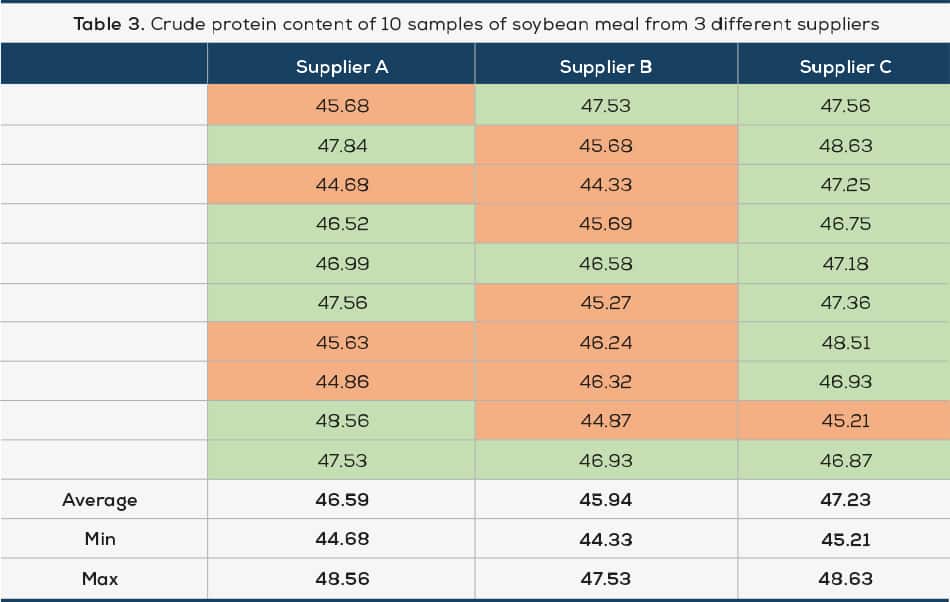Click the Supplier A column header
Image resolution: width=950 pixels, height=602 pixels.
tap(341, 67)
